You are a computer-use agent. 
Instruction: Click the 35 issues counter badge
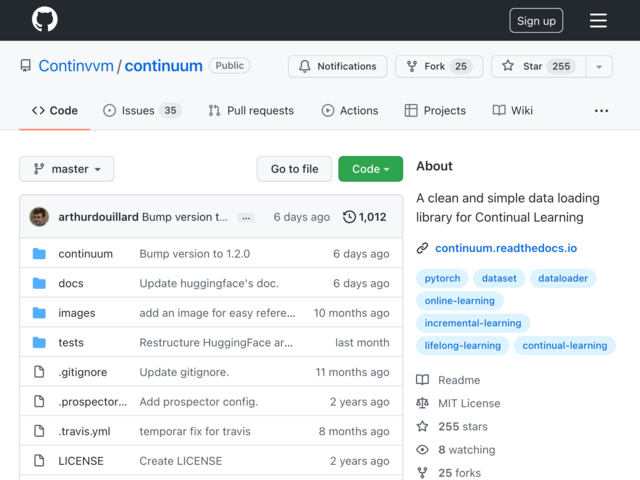tap(170, 111)
